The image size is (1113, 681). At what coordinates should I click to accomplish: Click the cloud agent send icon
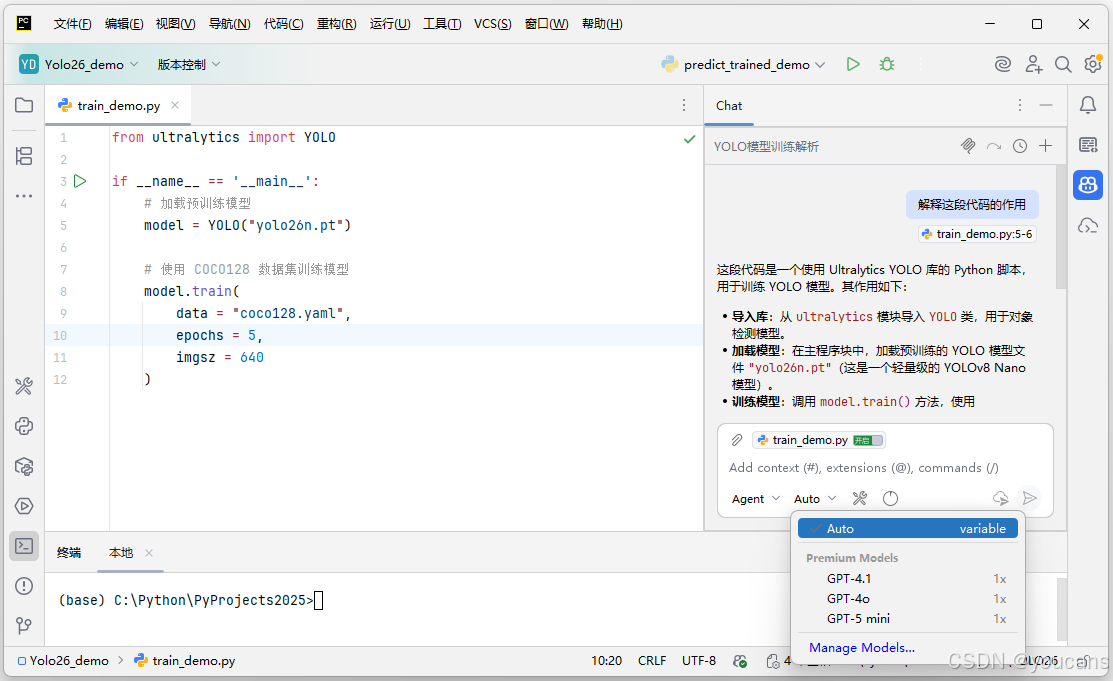(x=1000, y=499)
